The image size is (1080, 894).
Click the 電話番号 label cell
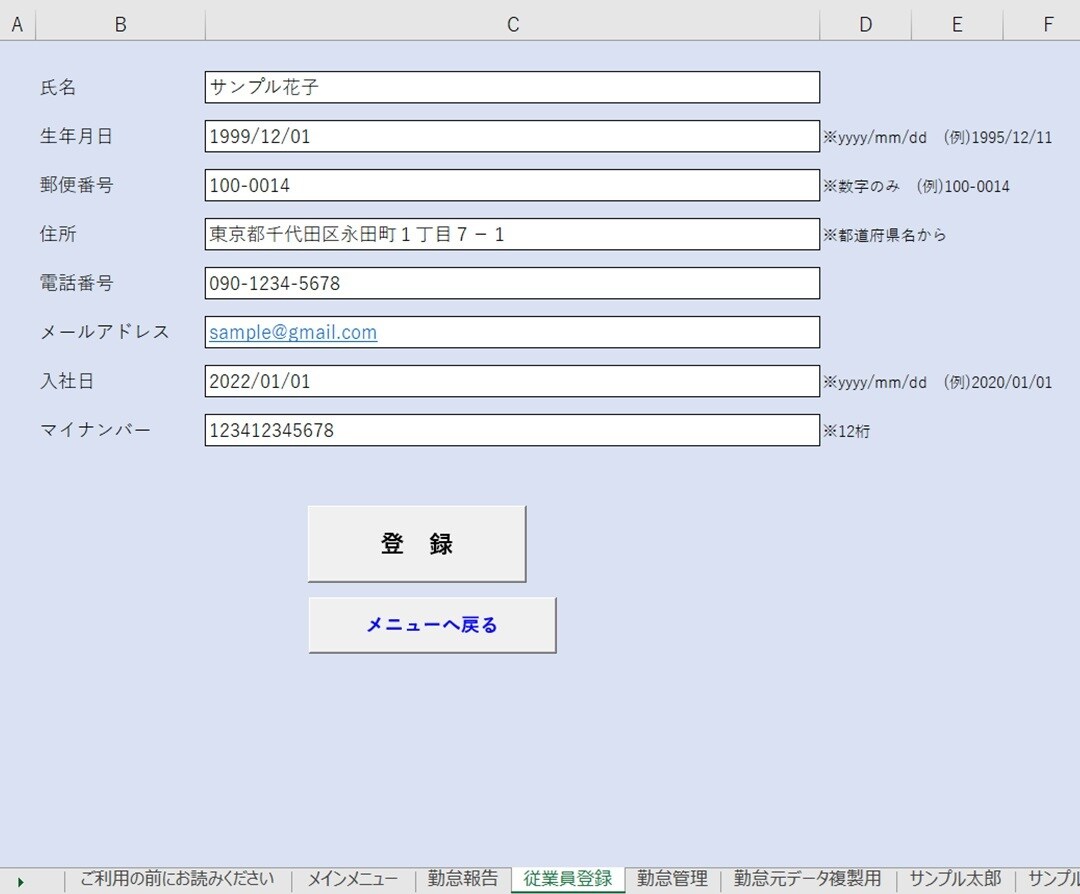point(76,283)
